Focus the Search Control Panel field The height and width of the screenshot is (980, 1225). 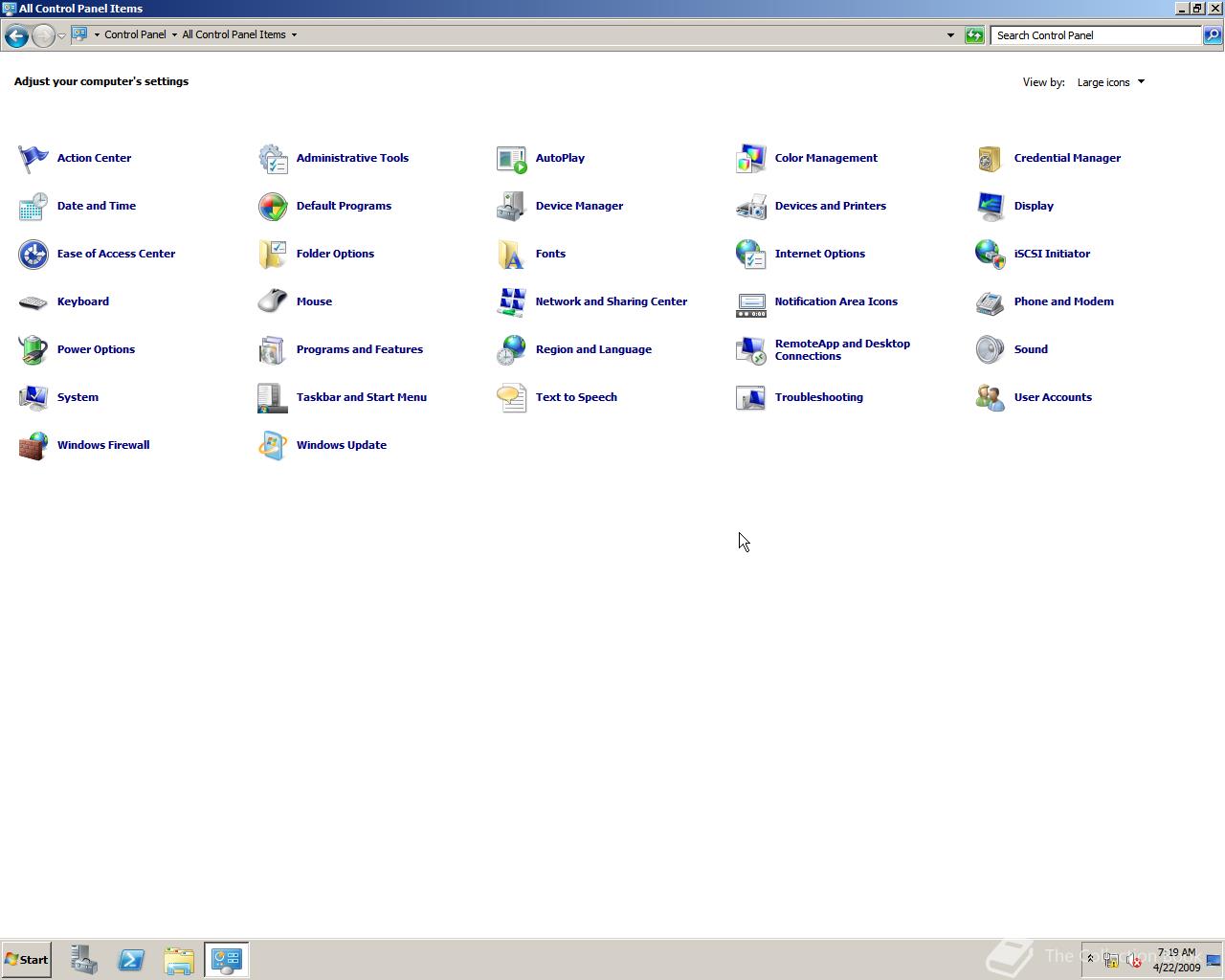point(1097,35)
